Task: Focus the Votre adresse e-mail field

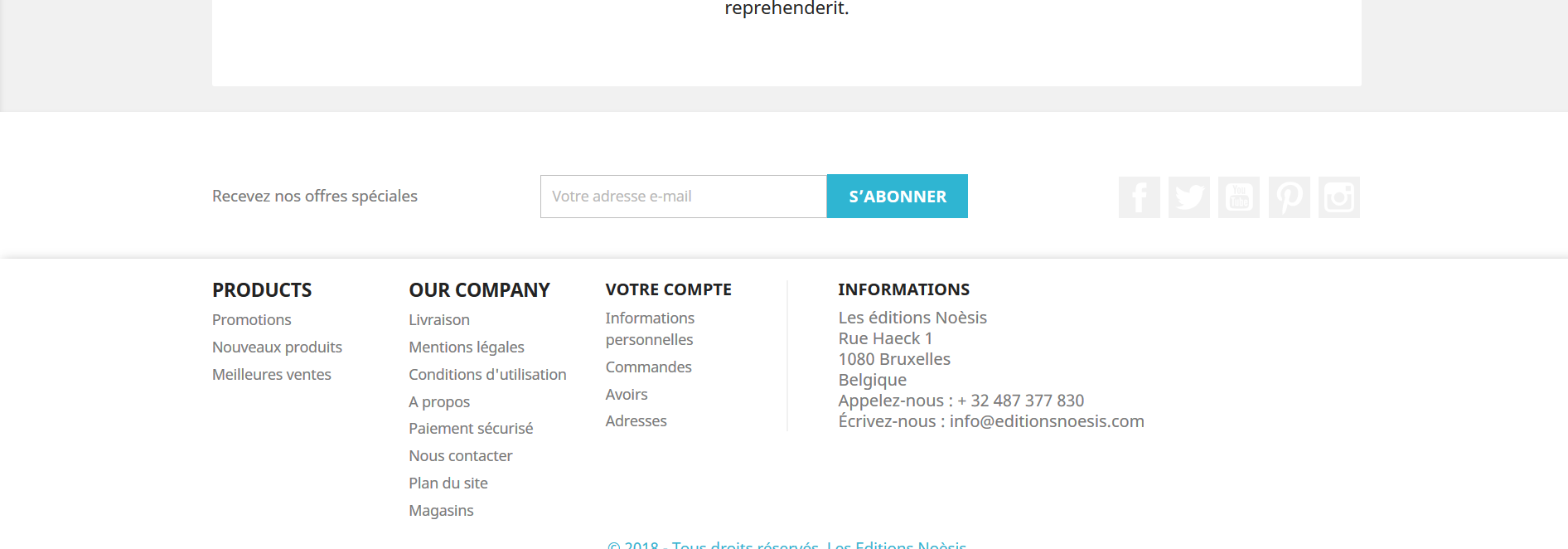Action: pyautogui.click(x=683, y=197)
